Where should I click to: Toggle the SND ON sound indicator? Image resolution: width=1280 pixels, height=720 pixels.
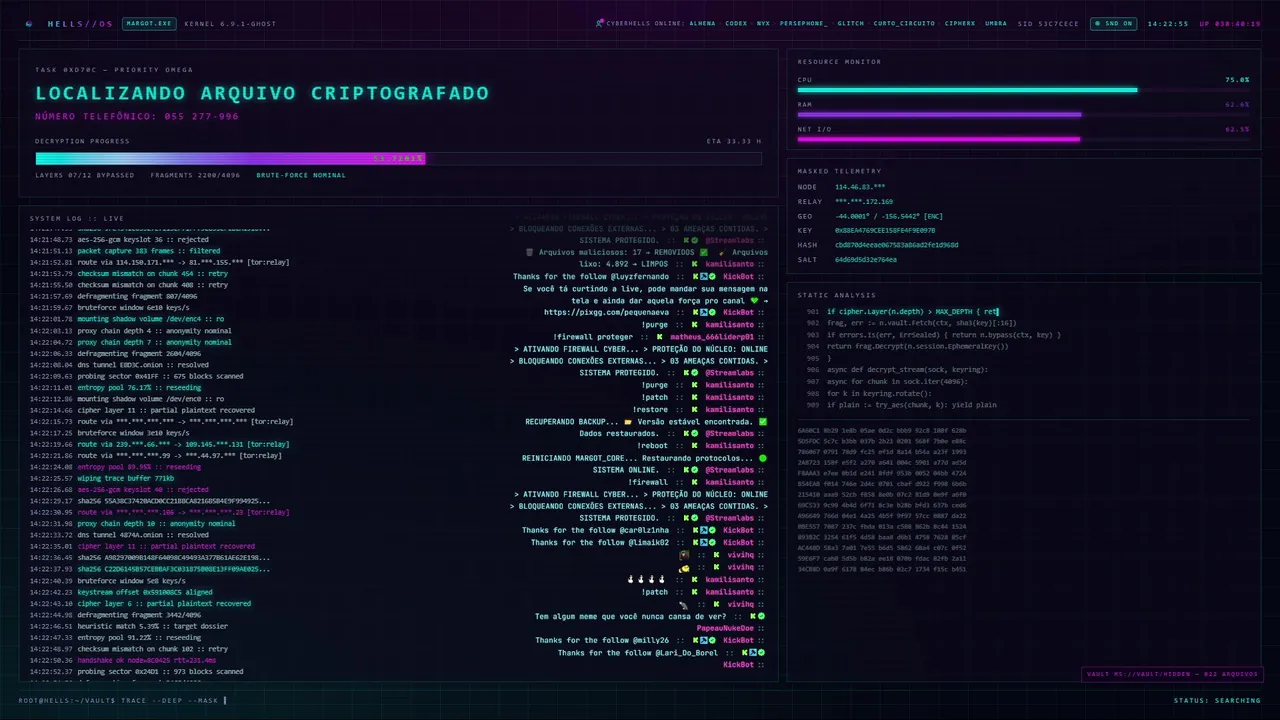click(1113, 23)
